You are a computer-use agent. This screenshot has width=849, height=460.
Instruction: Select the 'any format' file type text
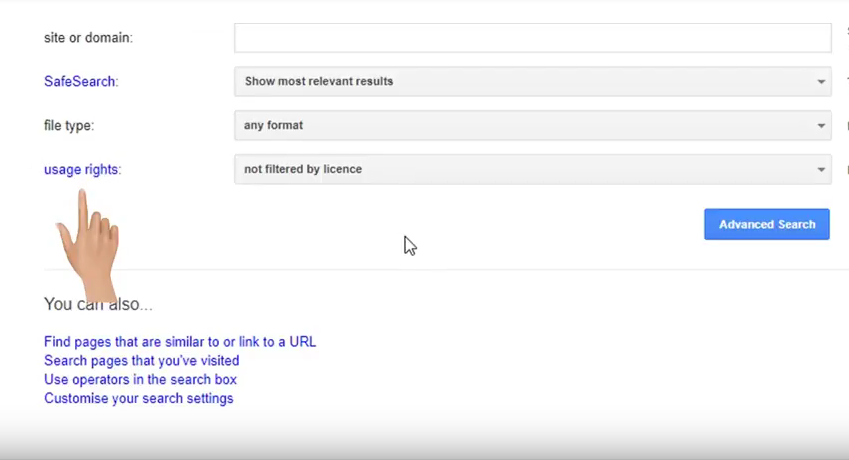[x=274, y=125]
